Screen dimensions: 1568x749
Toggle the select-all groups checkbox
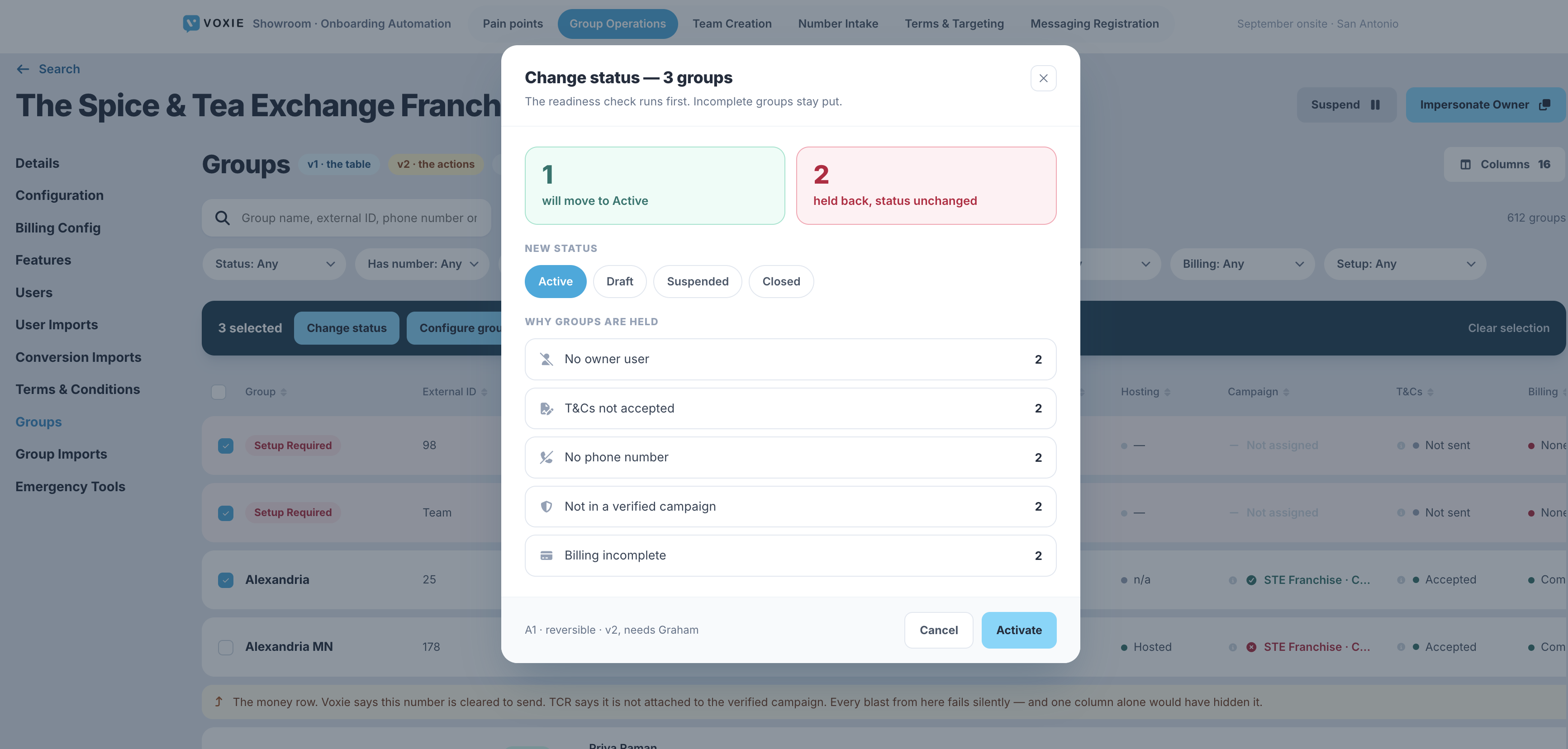[219, 392]
